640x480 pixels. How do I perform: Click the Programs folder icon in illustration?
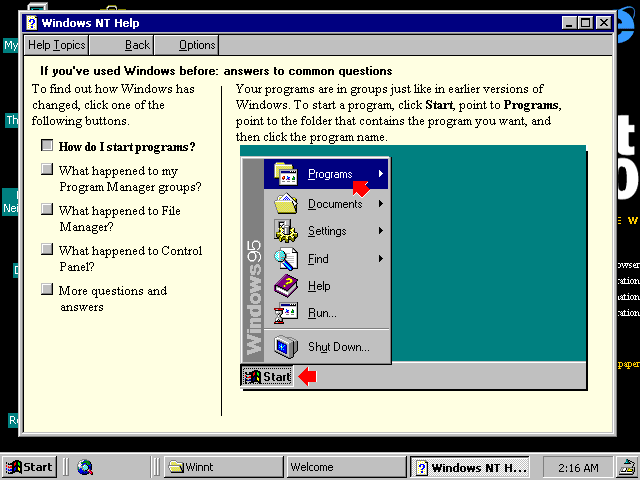click(x=285, y=174)
